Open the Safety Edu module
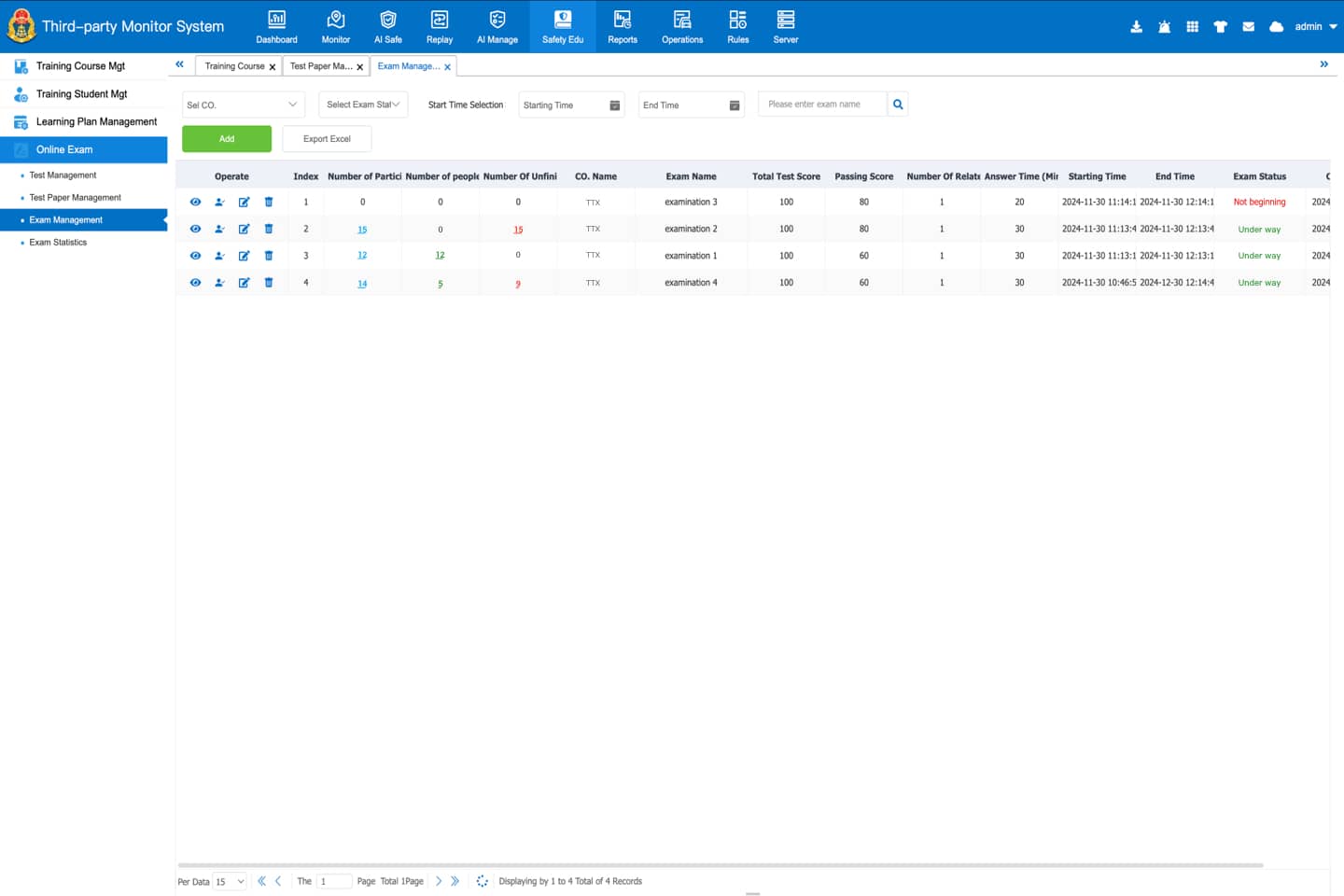1344x896 pixels. 563,26
